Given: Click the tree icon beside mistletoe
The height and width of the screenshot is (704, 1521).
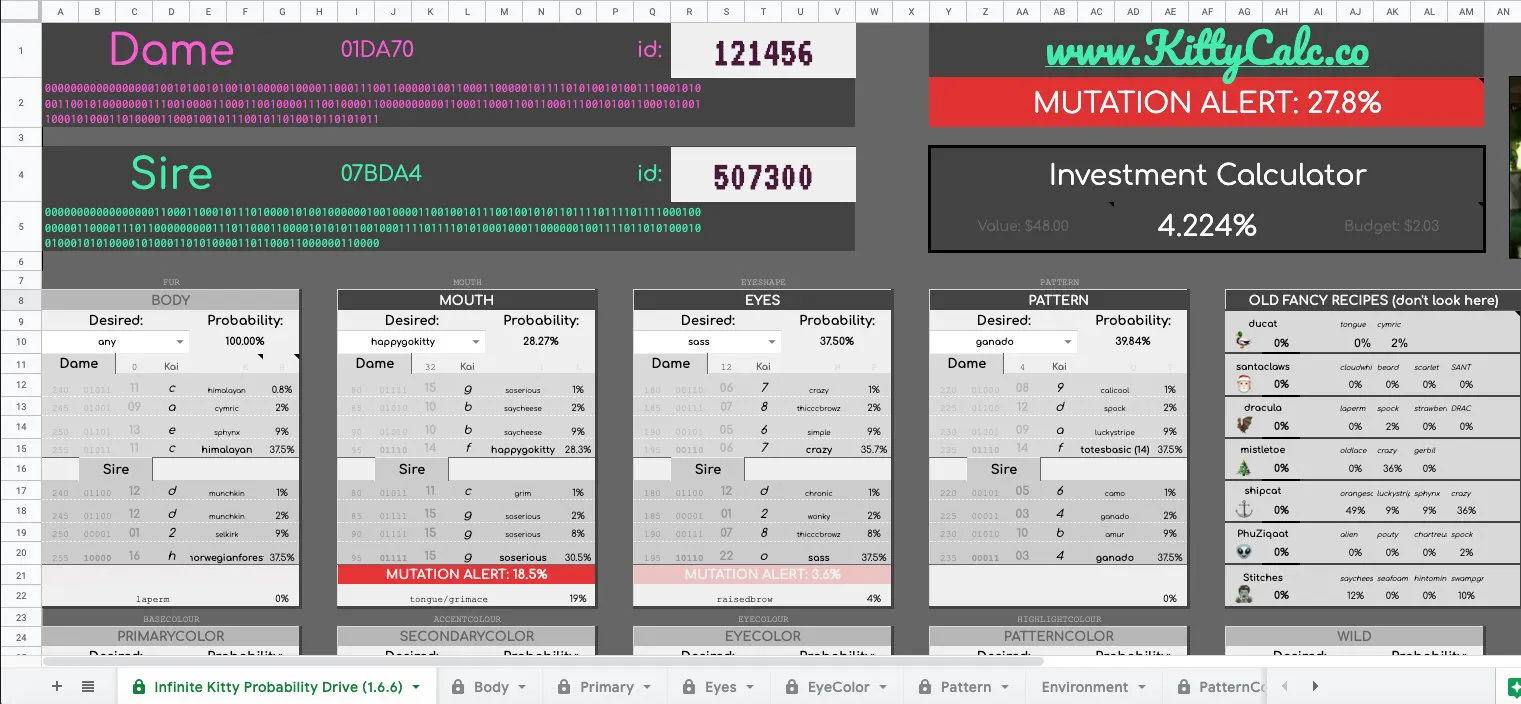Looking at the screenshot, I should click(x=1242, y=463).
